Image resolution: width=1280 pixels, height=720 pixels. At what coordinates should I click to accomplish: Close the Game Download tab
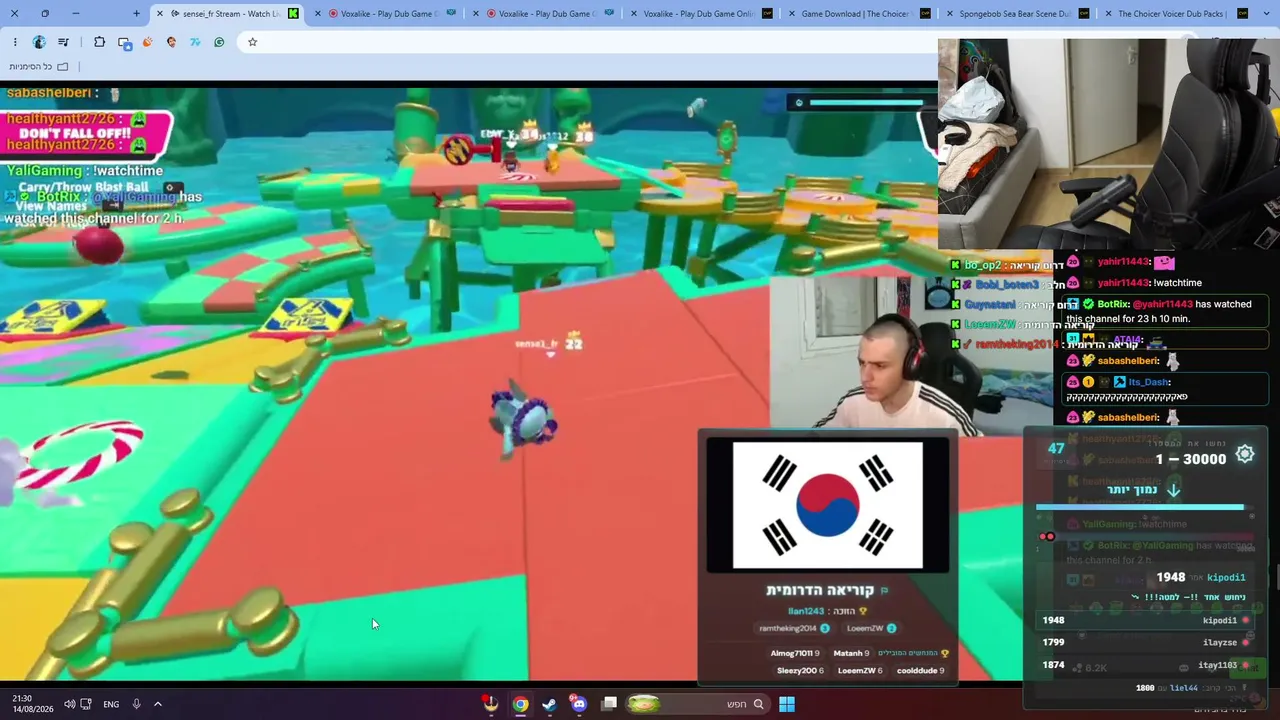point(791,14)
